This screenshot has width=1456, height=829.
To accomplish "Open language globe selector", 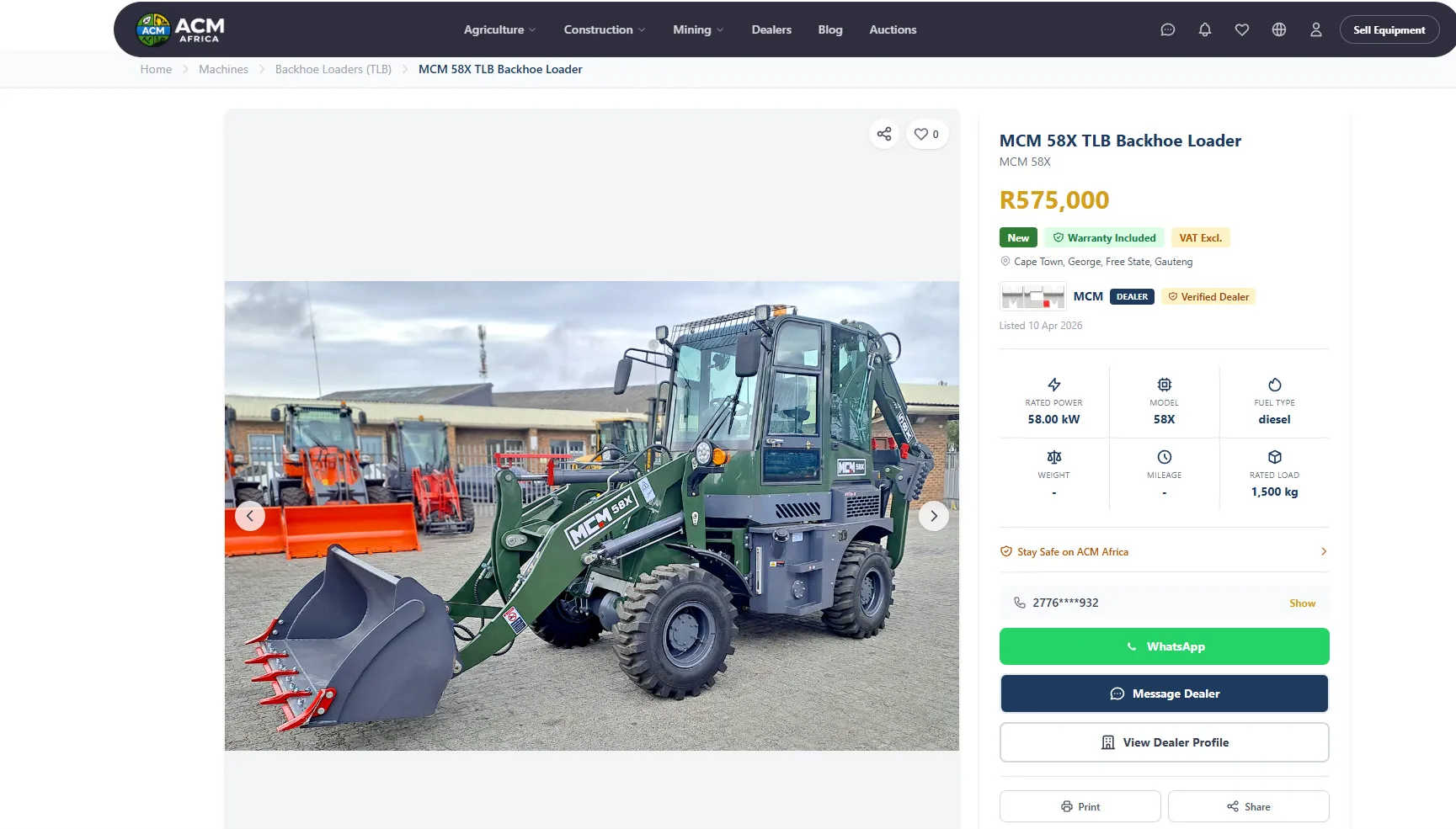I will (1279, 29).
